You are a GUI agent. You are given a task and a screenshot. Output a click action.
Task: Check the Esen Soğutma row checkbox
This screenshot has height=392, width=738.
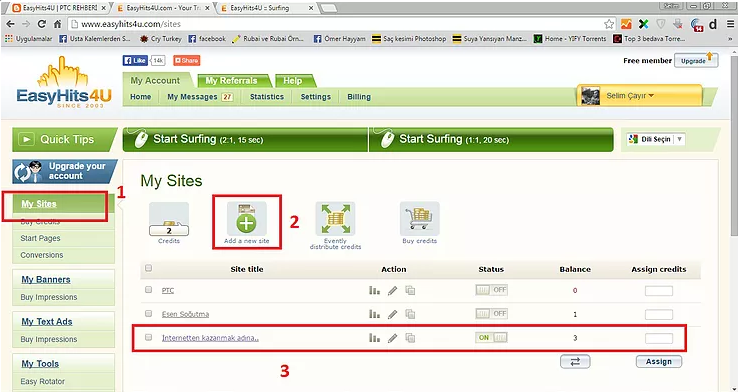(x=149, y=313)
